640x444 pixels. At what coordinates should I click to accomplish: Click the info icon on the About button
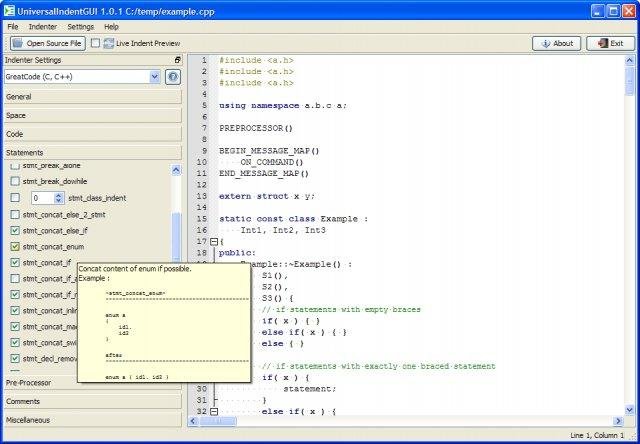544,44
